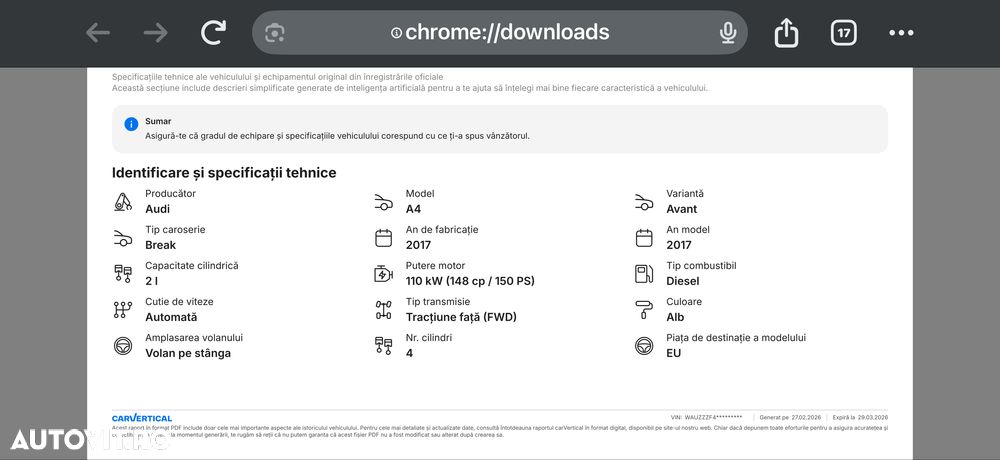
Task: Select the value Tracțiune față (FWD)
Action: click(461, 317)
